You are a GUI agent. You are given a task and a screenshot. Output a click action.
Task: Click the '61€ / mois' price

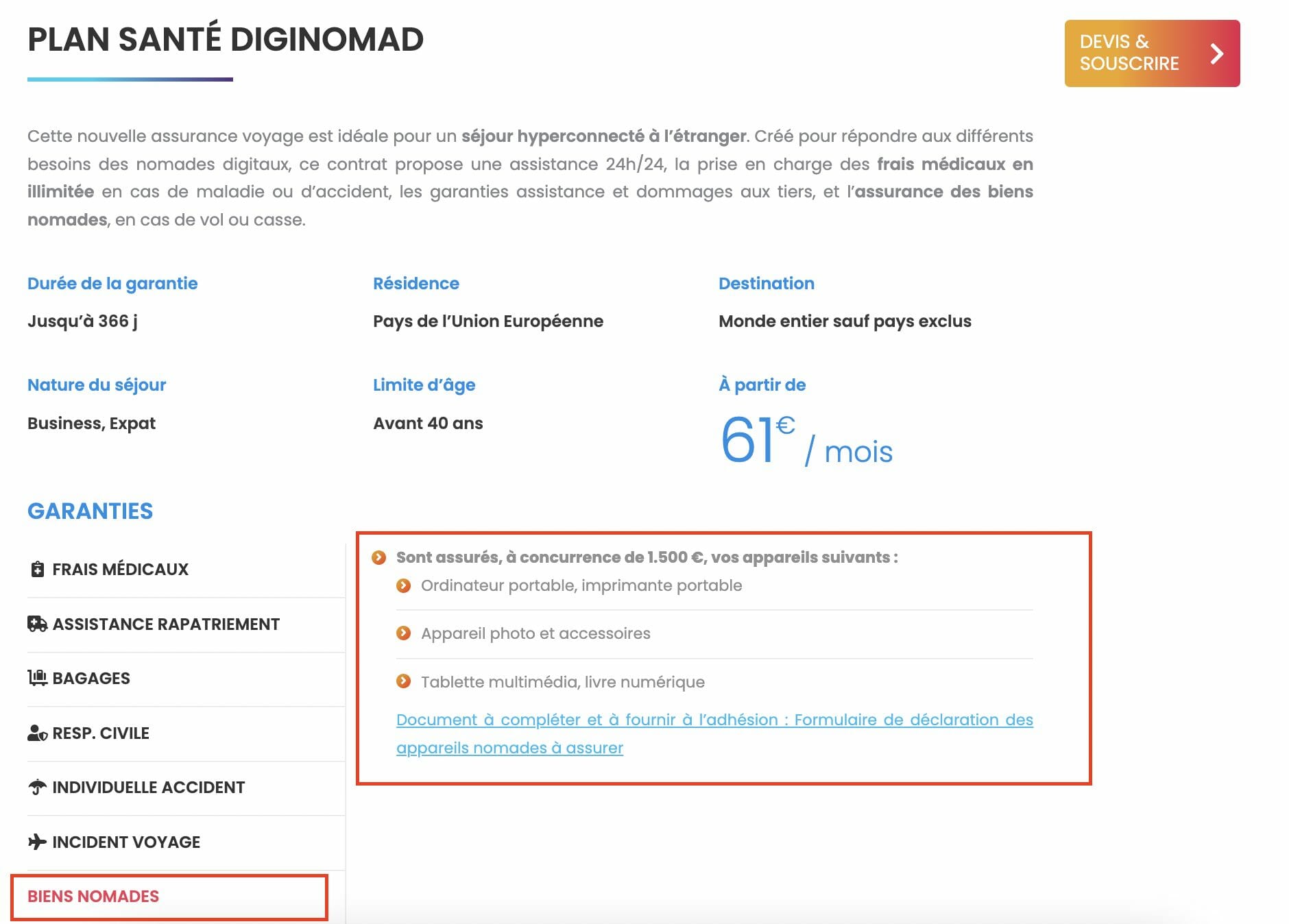point(806,440)
